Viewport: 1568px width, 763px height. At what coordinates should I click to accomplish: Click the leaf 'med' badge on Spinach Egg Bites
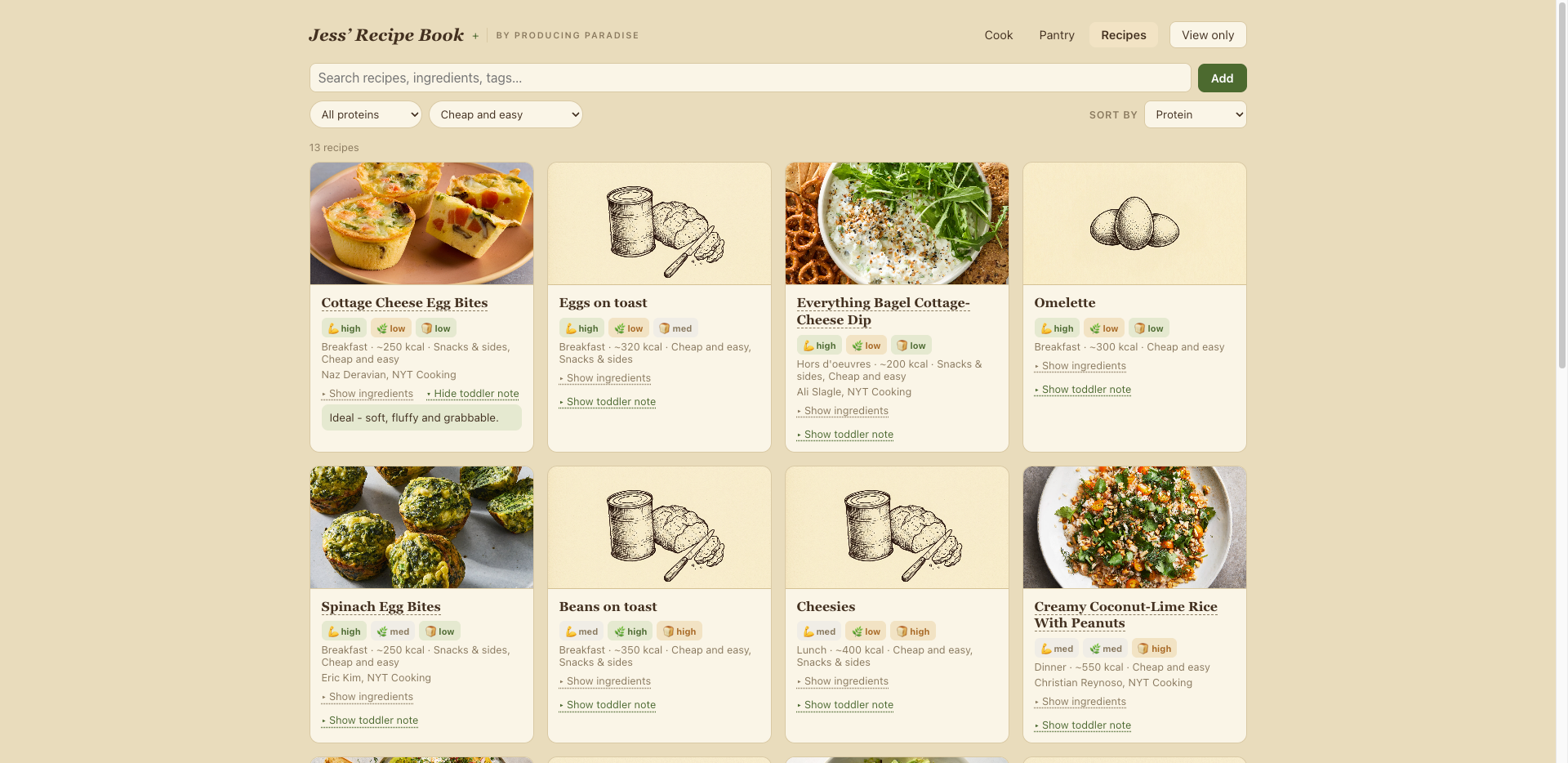pos(393,631)
